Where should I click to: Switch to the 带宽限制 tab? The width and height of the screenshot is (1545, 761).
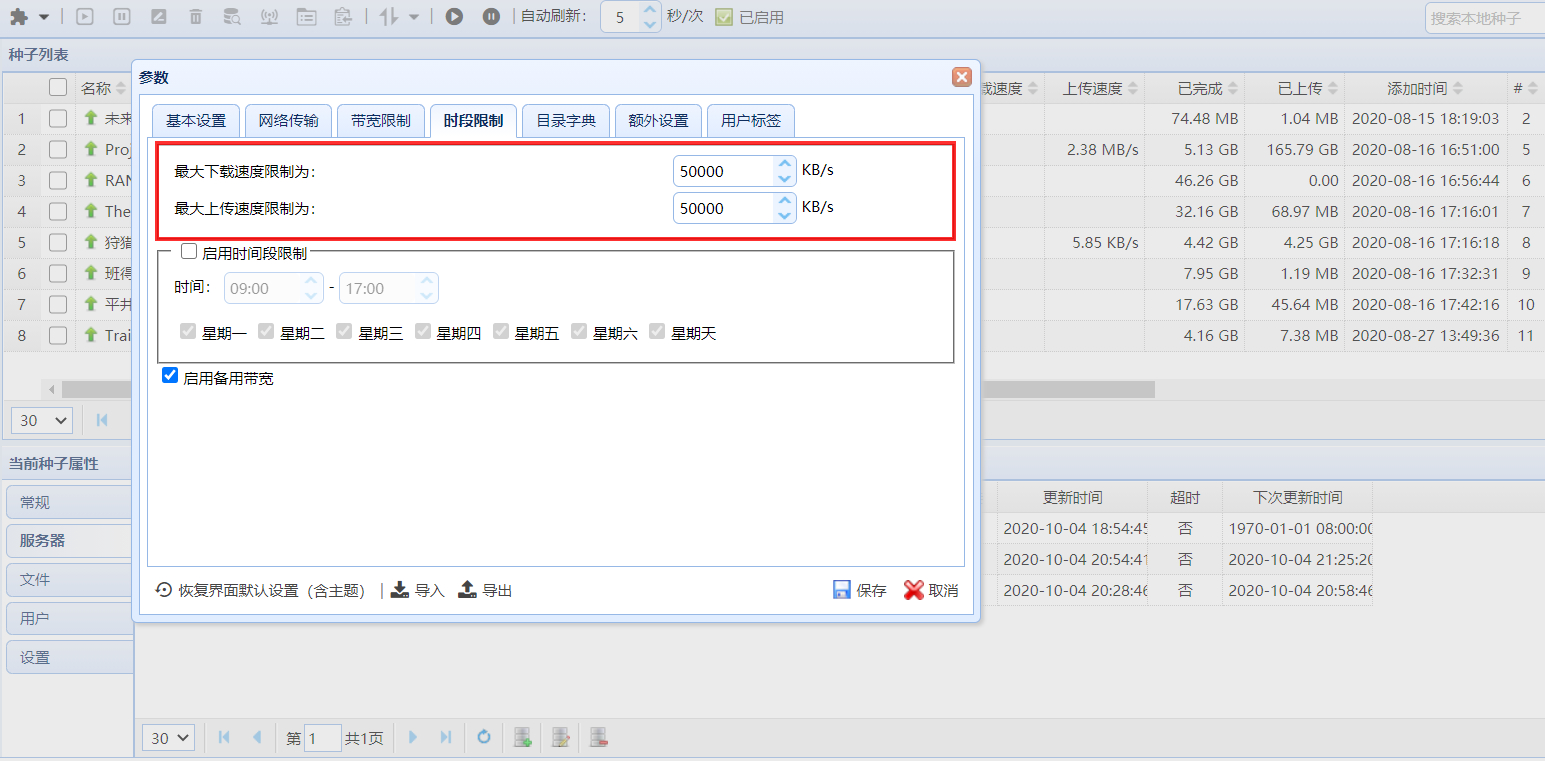(381, 121)
